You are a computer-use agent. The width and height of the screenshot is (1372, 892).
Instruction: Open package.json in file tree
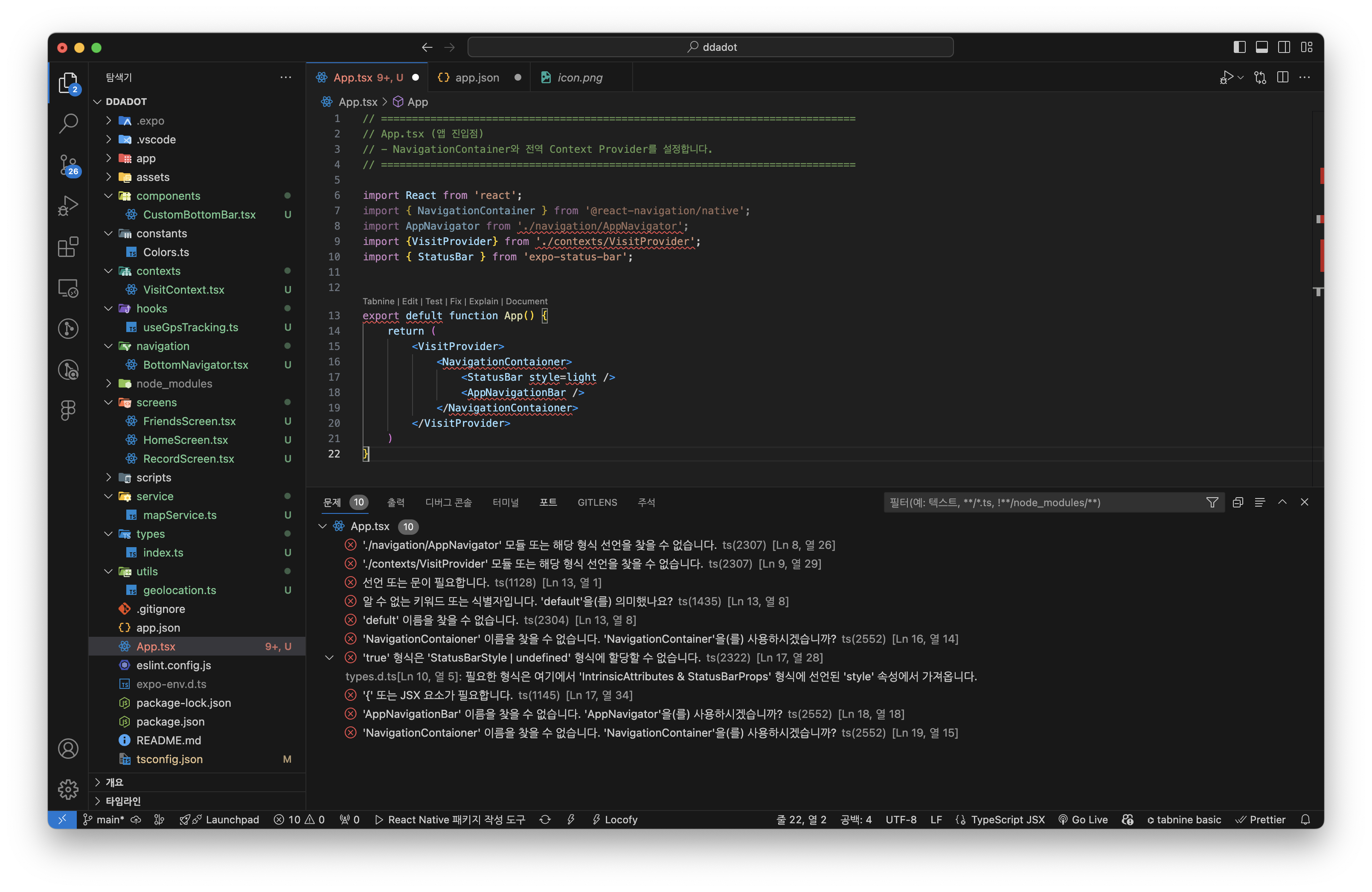[170, 721]
